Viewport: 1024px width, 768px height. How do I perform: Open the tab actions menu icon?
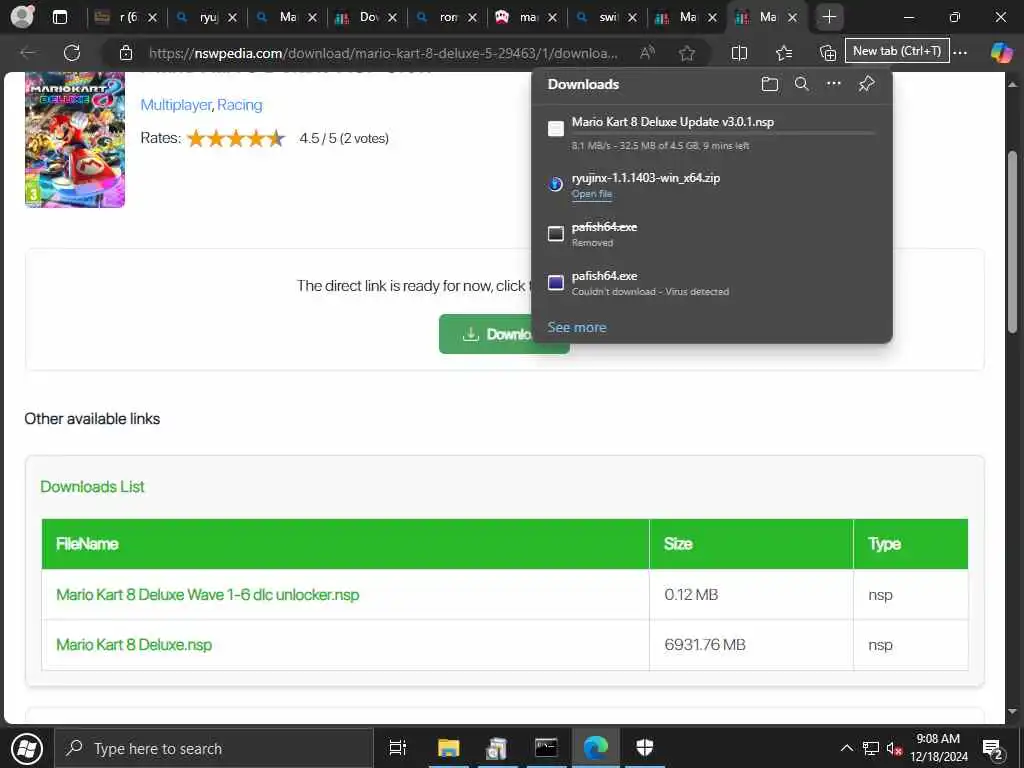coord(59,17)
